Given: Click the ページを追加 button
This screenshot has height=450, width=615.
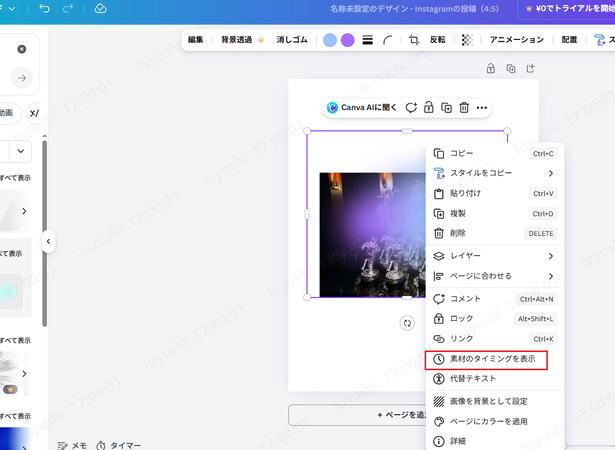Looking at the screenshot, I should pyautogui.click(x=357, y=415).
